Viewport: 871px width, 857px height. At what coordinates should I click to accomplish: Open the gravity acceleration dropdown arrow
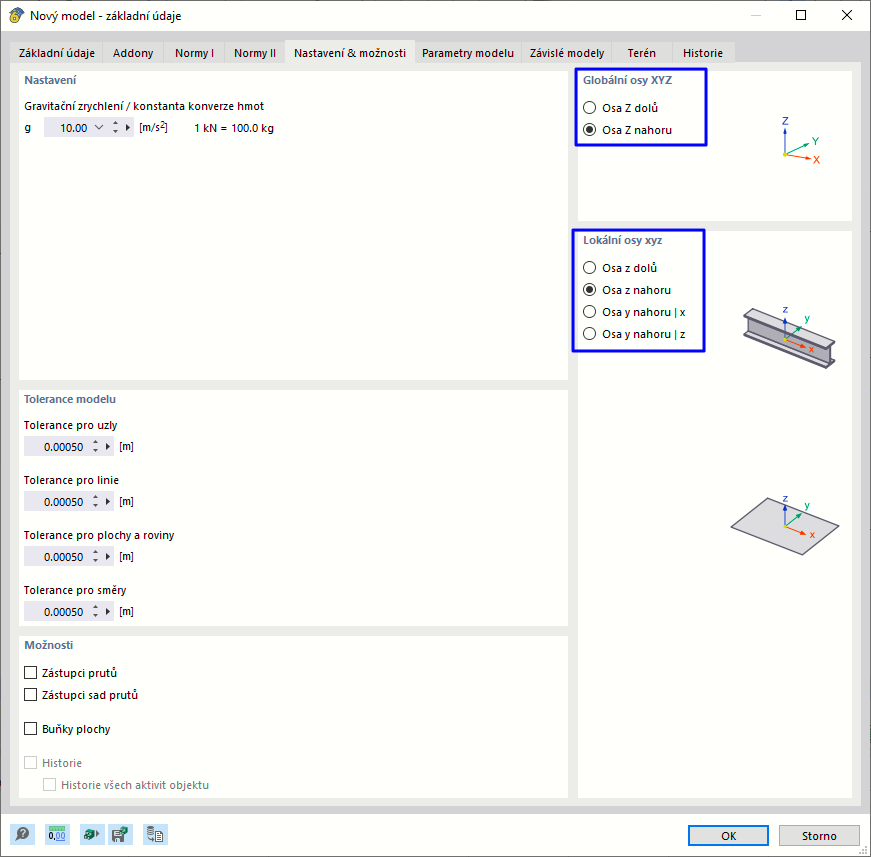pyautogui.click(x=99, y=128)
